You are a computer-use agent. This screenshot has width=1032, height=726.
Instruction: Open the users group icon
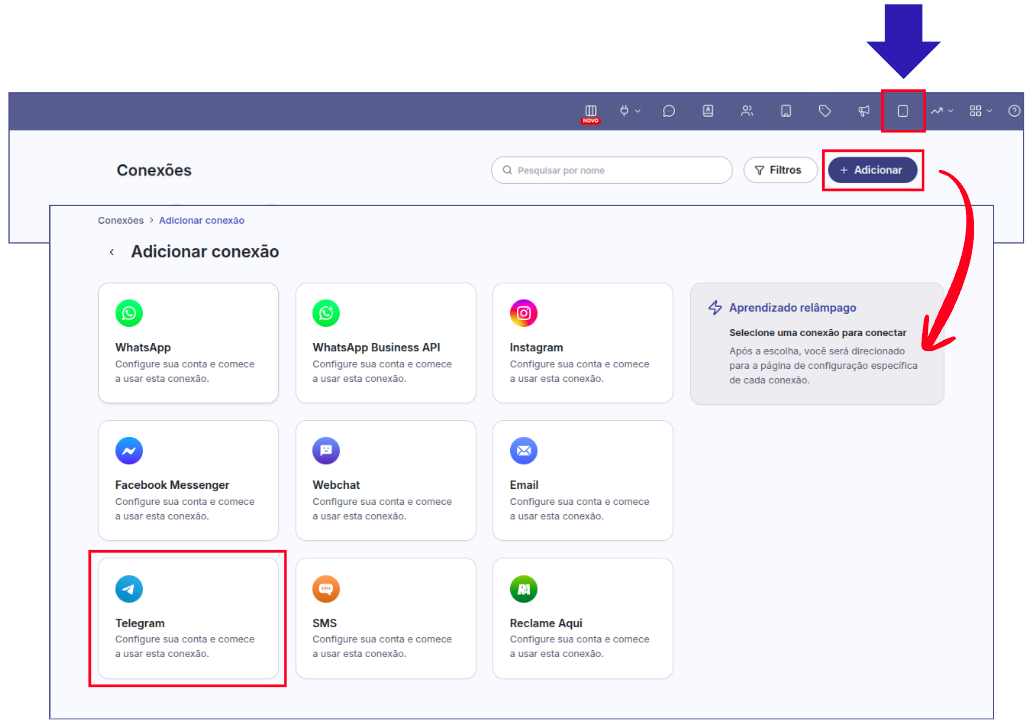[747, 111]
